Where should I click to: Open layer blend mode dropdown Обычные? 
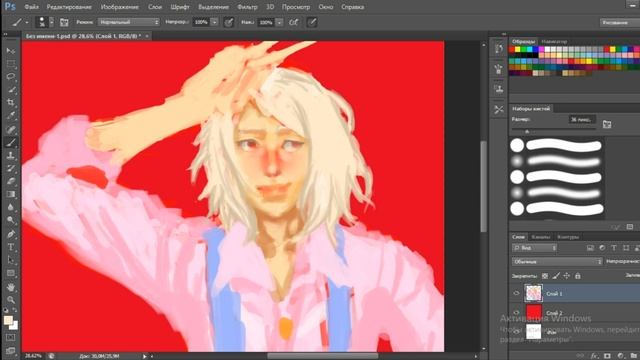click(x=557, y=261)
